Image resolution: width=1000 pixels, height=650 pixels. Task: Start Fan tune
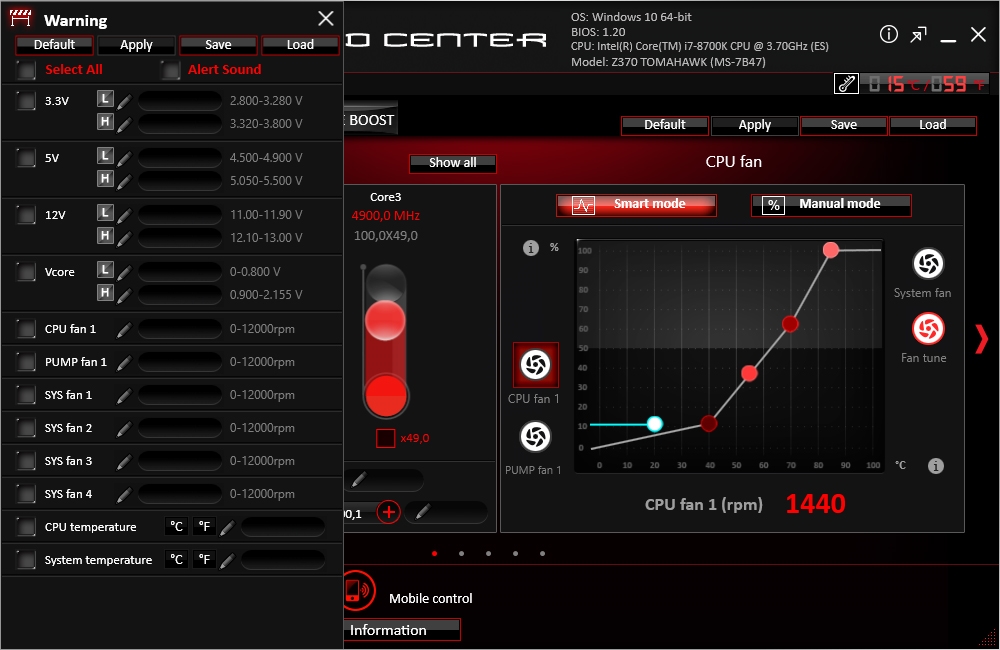click(x=928, y=329)
